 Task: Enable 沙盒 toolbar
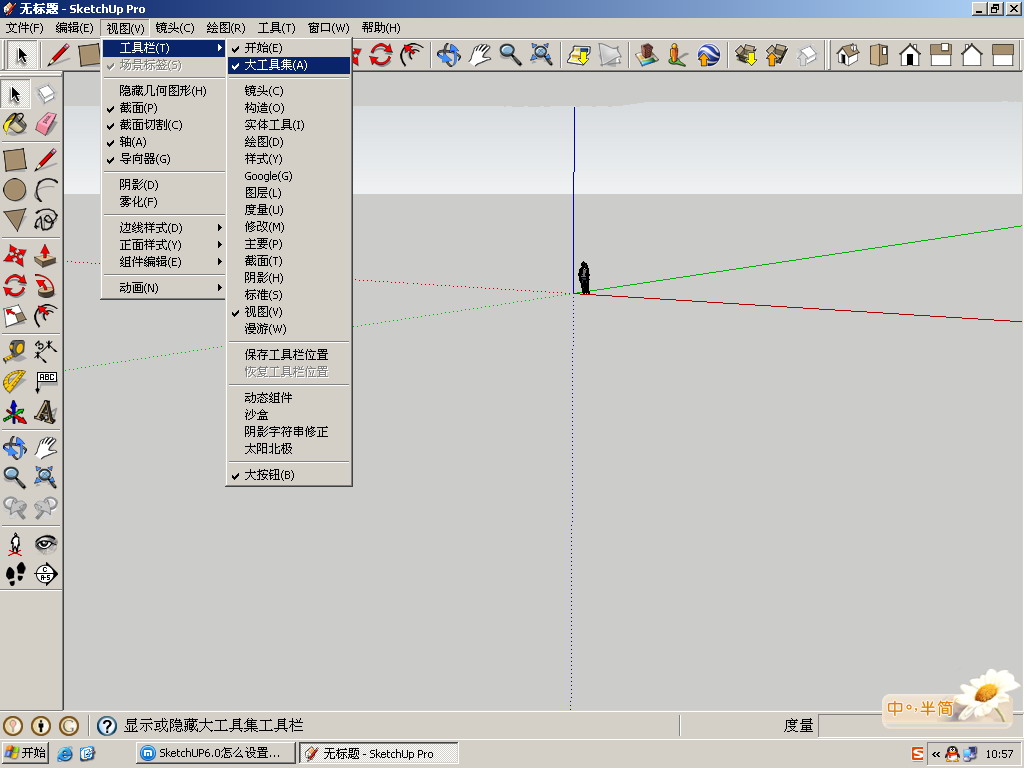[x=289, y=415]
